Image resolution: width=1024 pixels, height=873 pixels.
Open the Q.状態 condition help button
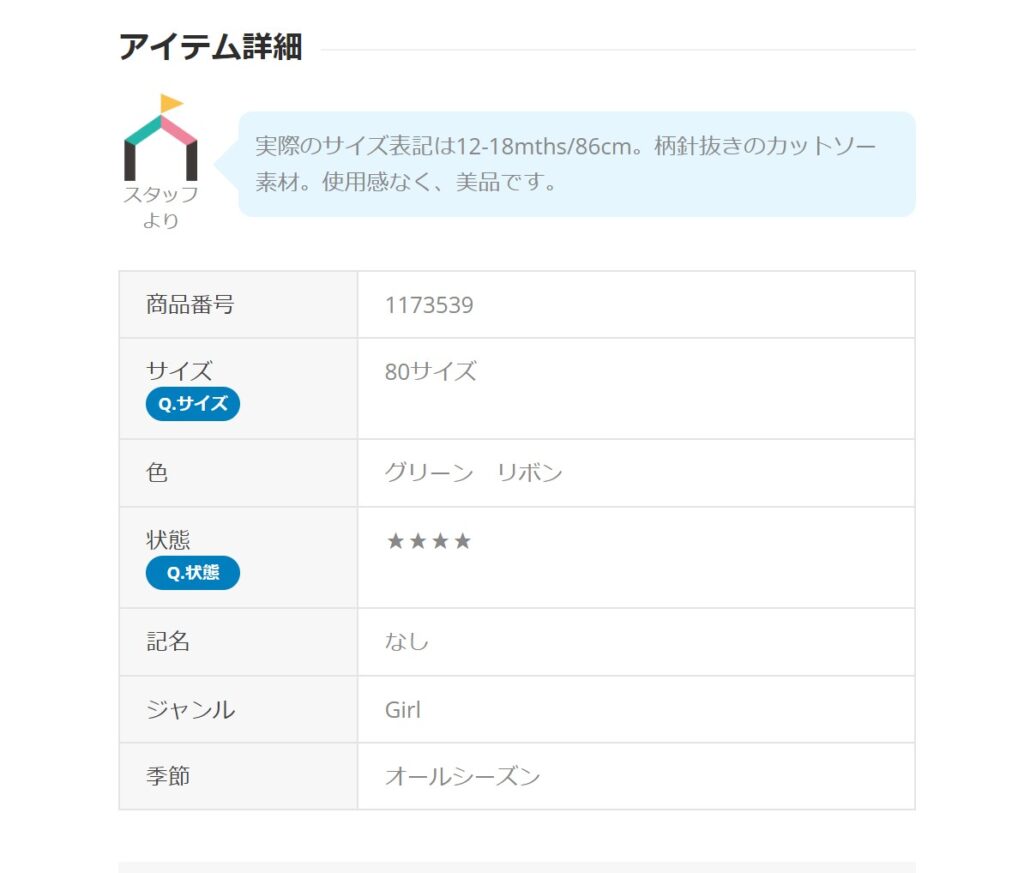coord(193,573)
